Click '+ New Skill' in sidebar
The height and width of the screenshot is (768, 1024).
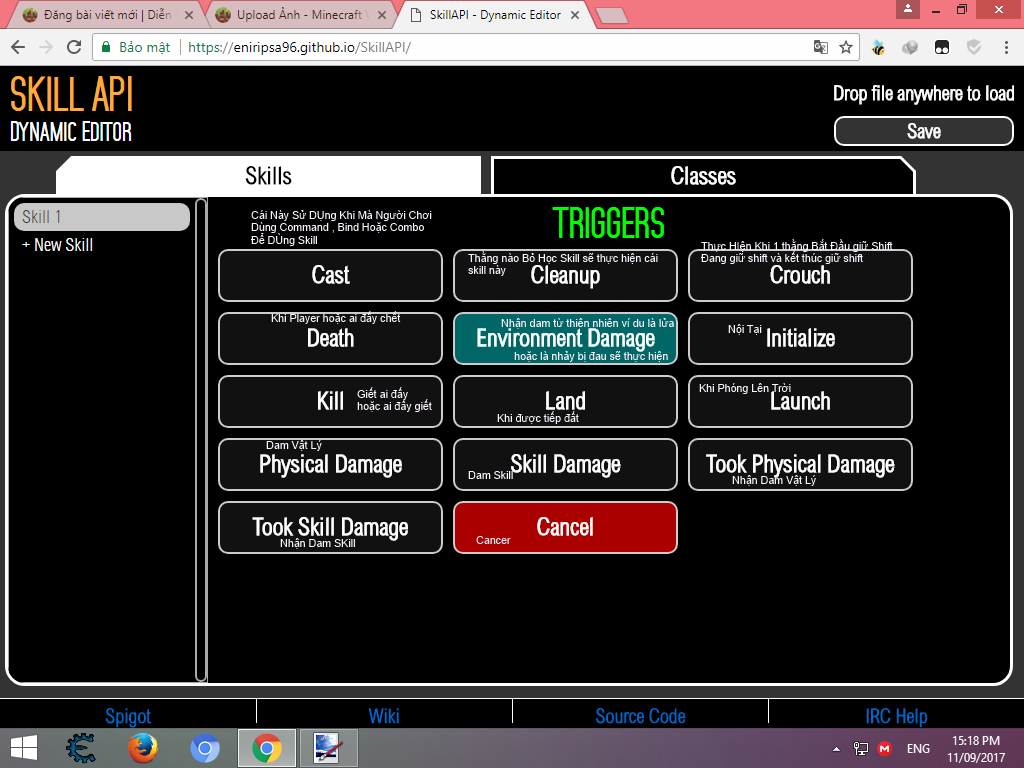(x=57, y=245)
